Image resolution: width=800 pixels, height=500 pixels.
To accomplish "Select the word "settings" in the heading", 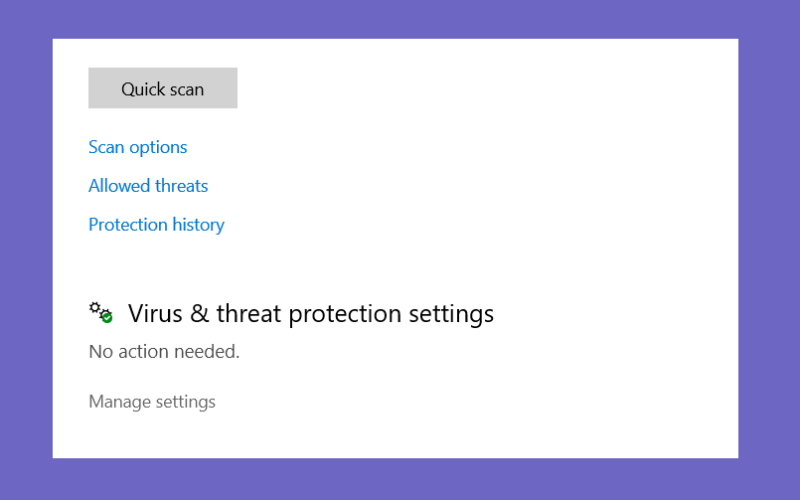I will tap(451, 314).
